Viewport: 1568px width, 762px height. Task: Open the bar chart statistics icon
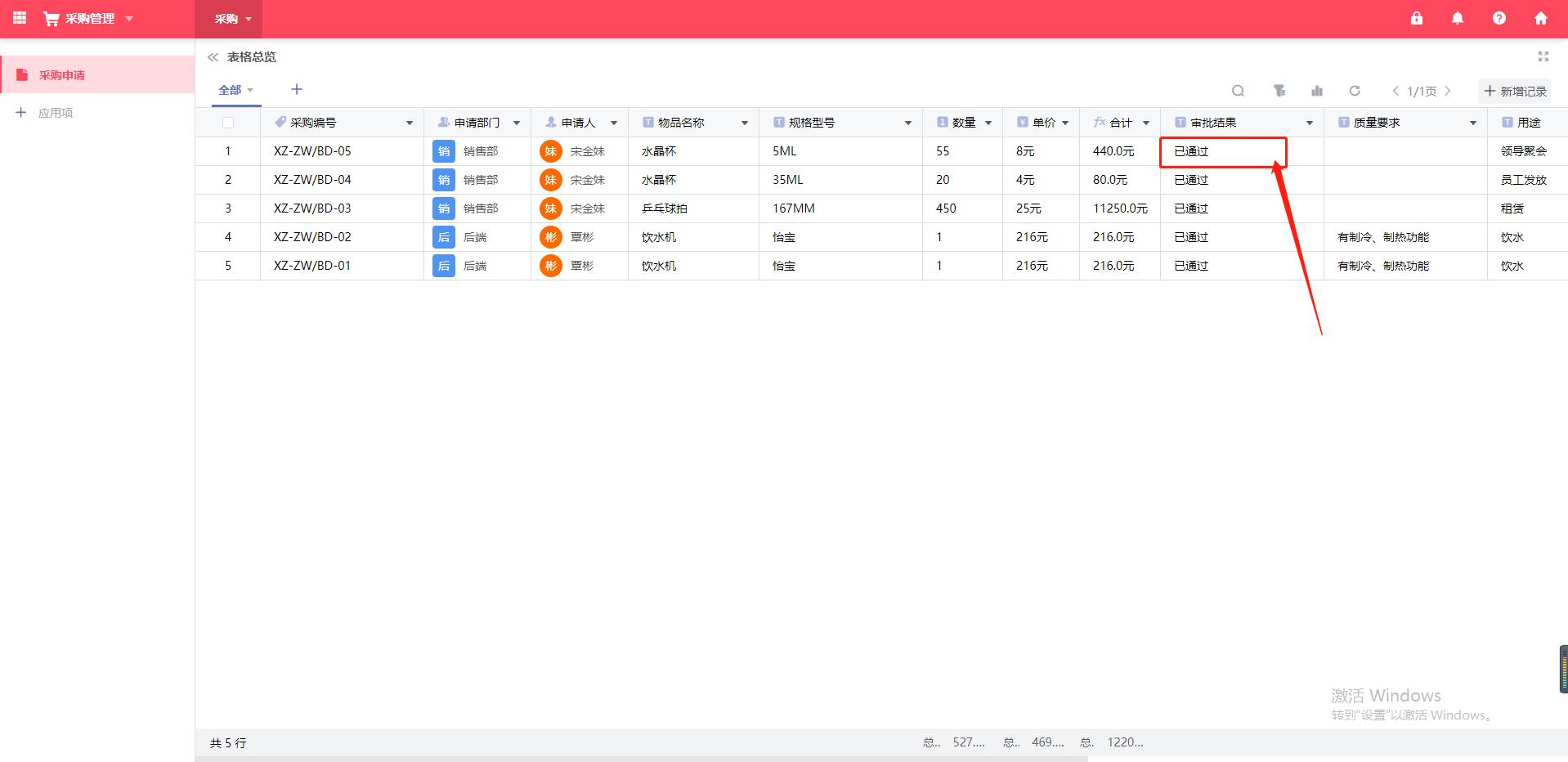click(x=1316, y=91)
